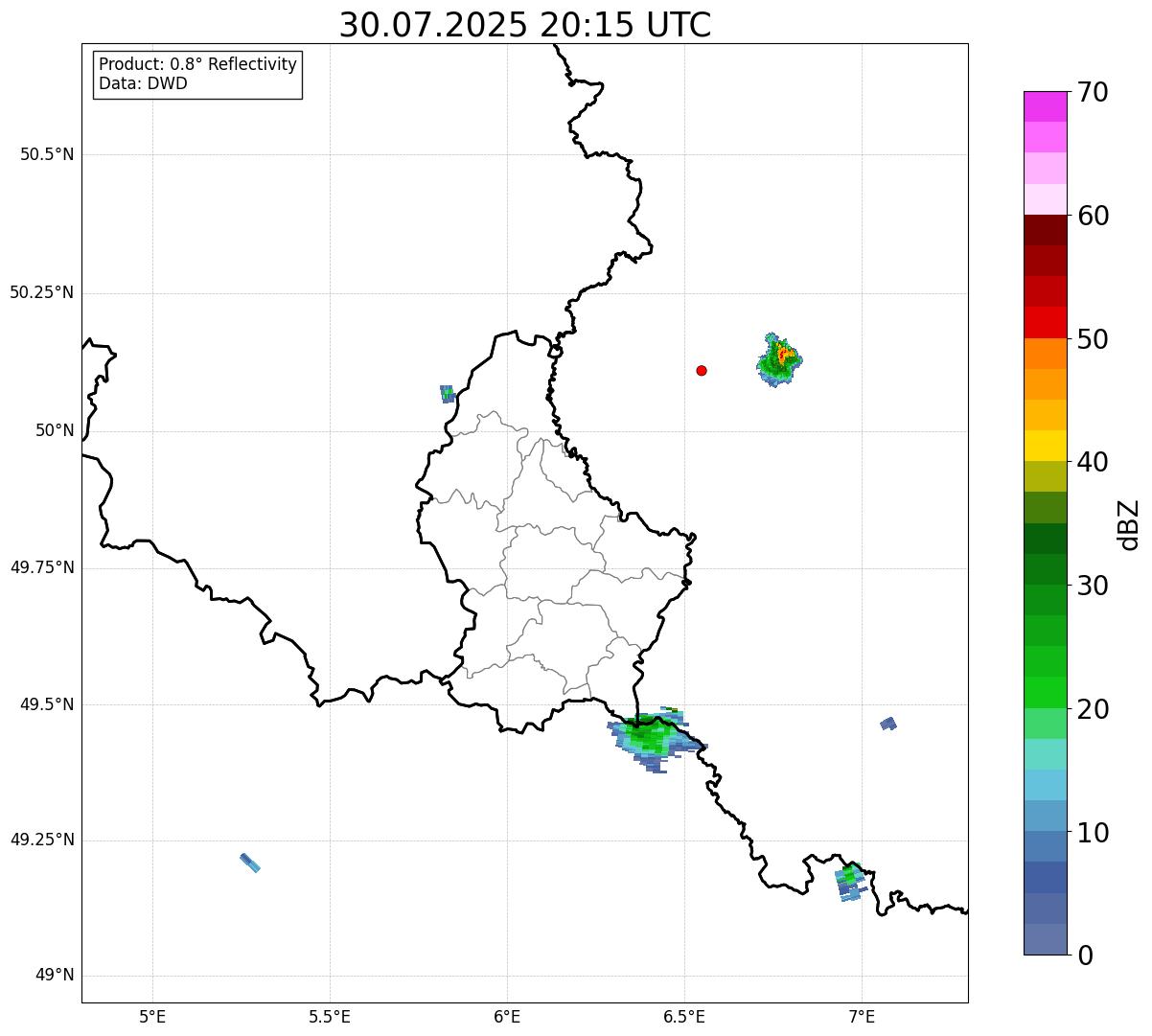The height and width of the screenshot is (1036, 1152).
Task: Click the red station marker dot
Action: [702, 370]
